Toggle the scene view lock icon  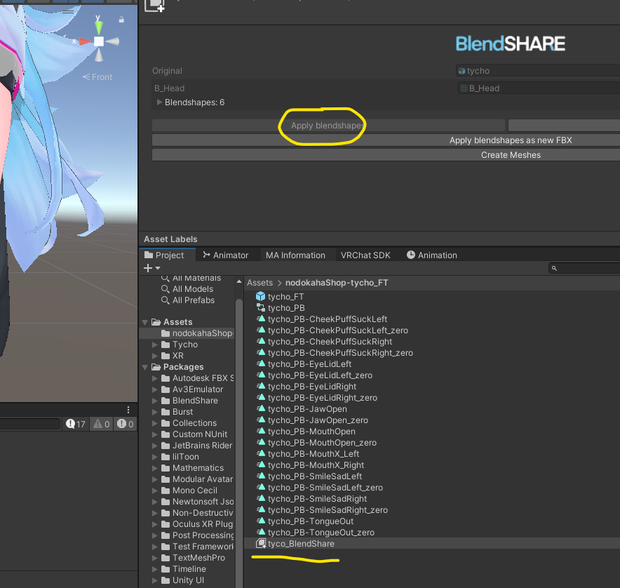[x=121, y=19]
